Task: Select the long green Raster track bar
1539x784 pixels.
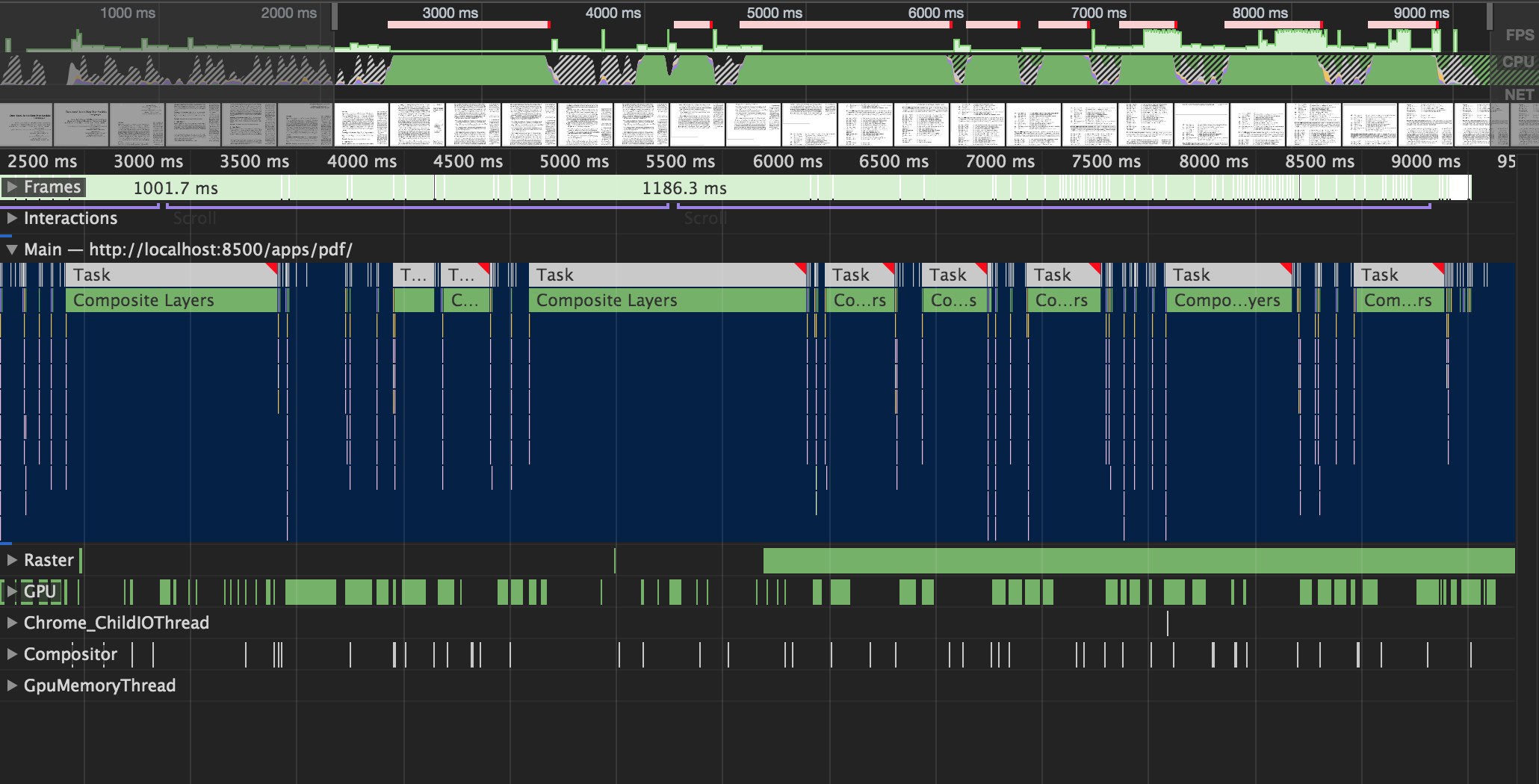Action: pos(1139,561)
